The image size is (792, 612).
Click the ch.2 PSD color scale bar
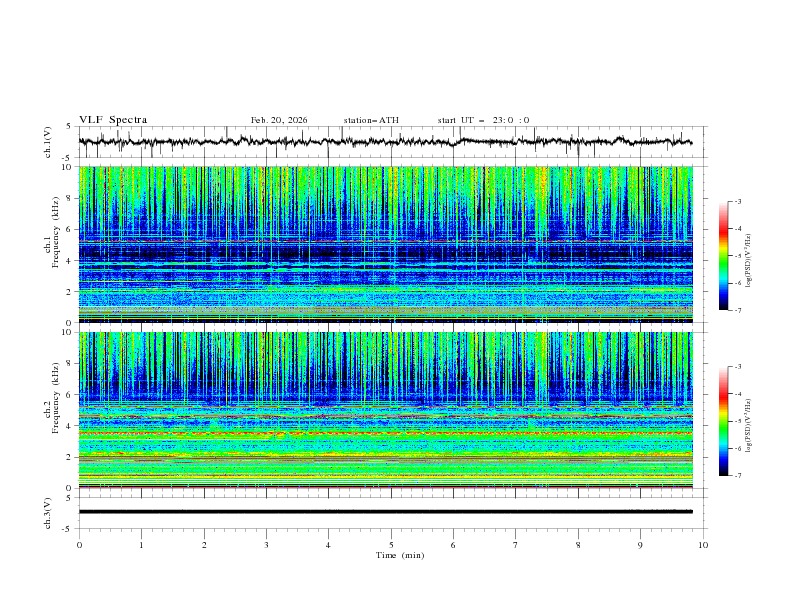723,421
